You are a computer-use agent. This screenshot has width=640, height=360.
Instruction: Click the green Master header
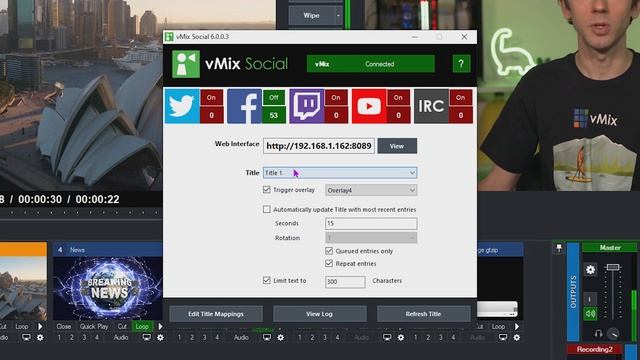coord(610,248)
